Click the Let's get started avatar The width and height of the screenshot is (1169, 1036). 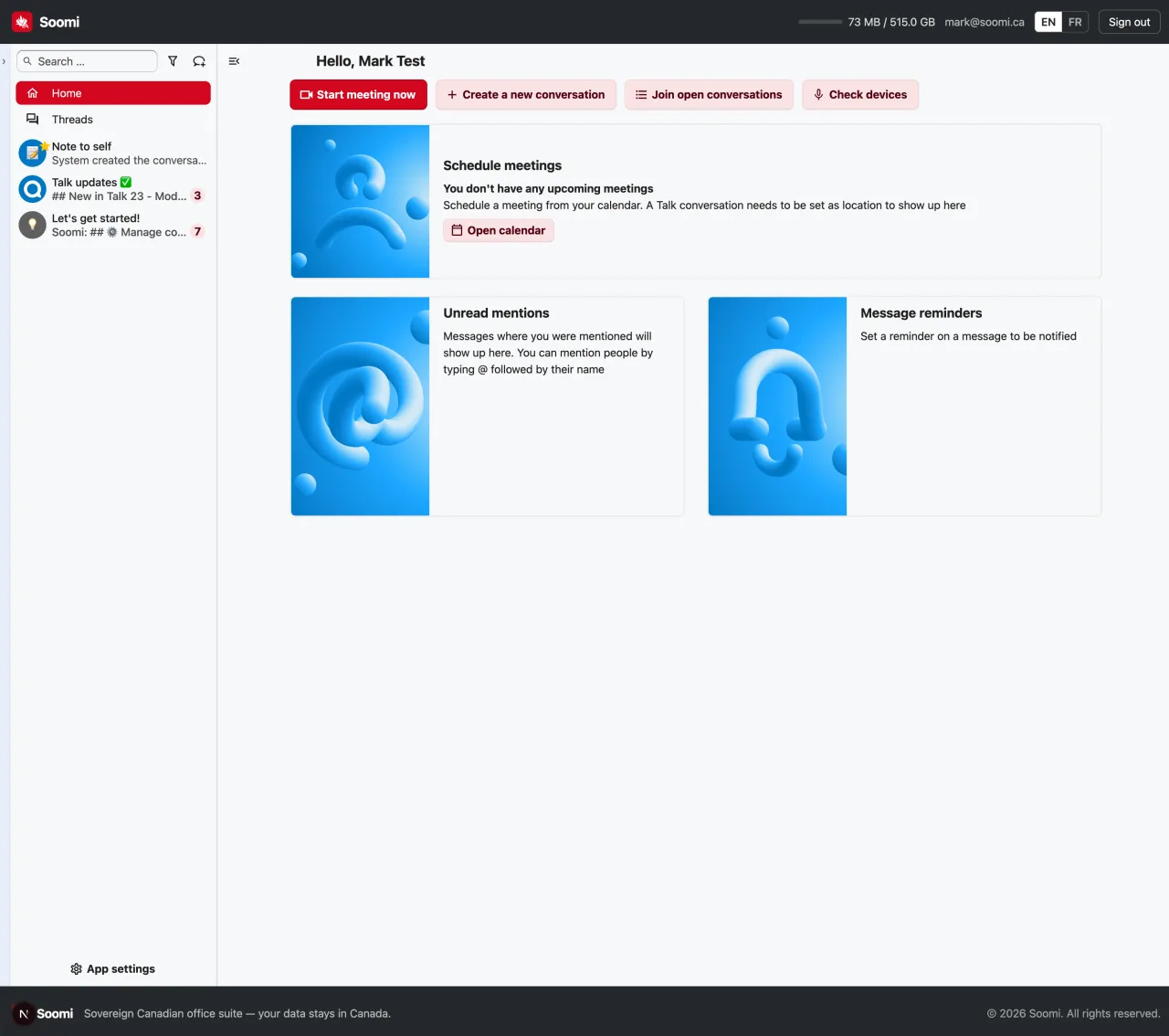pyautogui.click(x=33, y=225)
